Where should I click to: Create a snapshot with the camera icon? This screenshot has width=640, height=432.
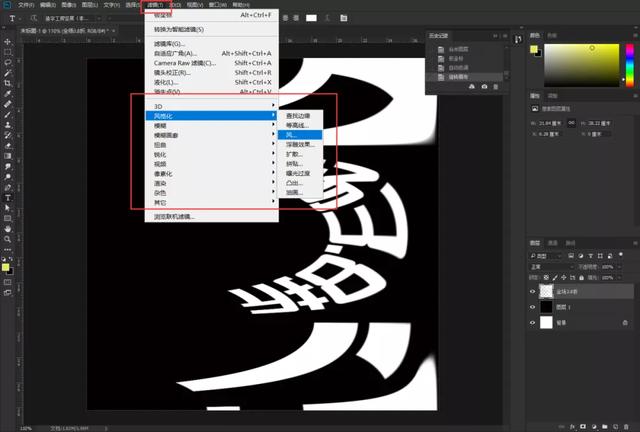484,87
